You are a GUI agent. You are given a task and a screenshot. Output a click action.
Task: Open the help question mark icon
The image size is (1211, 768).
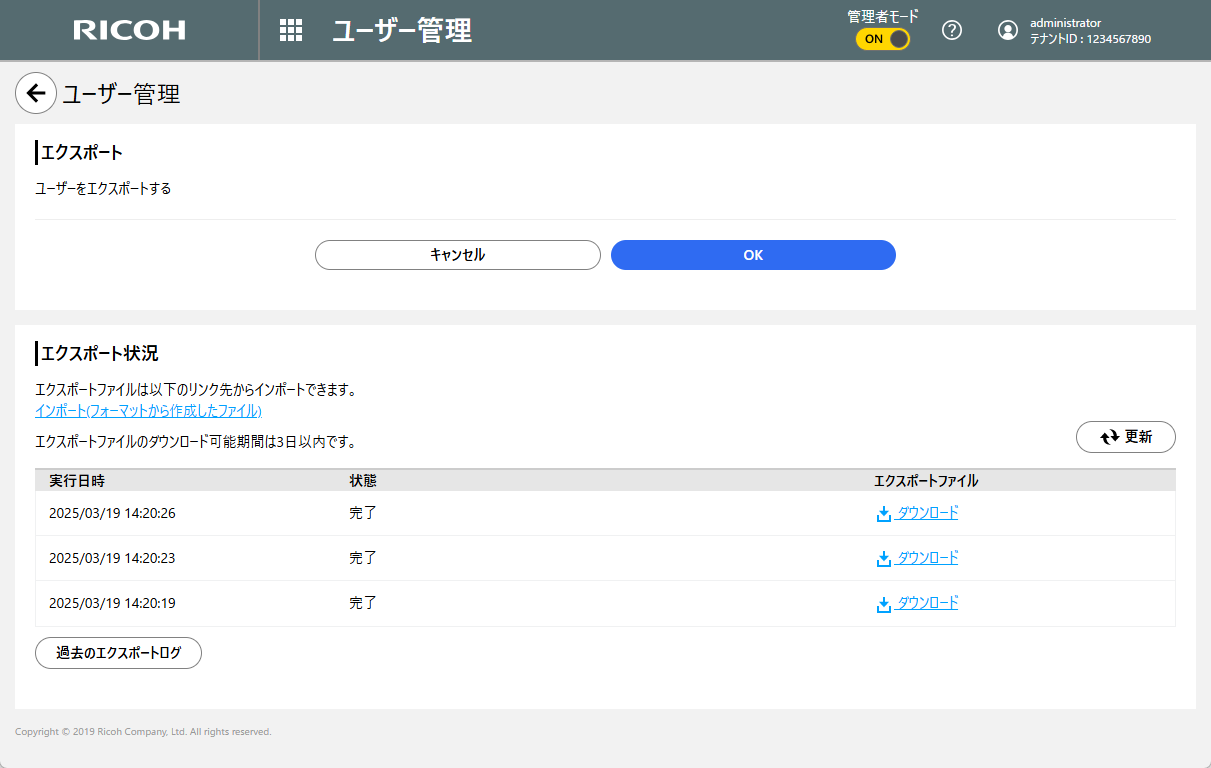952,30
